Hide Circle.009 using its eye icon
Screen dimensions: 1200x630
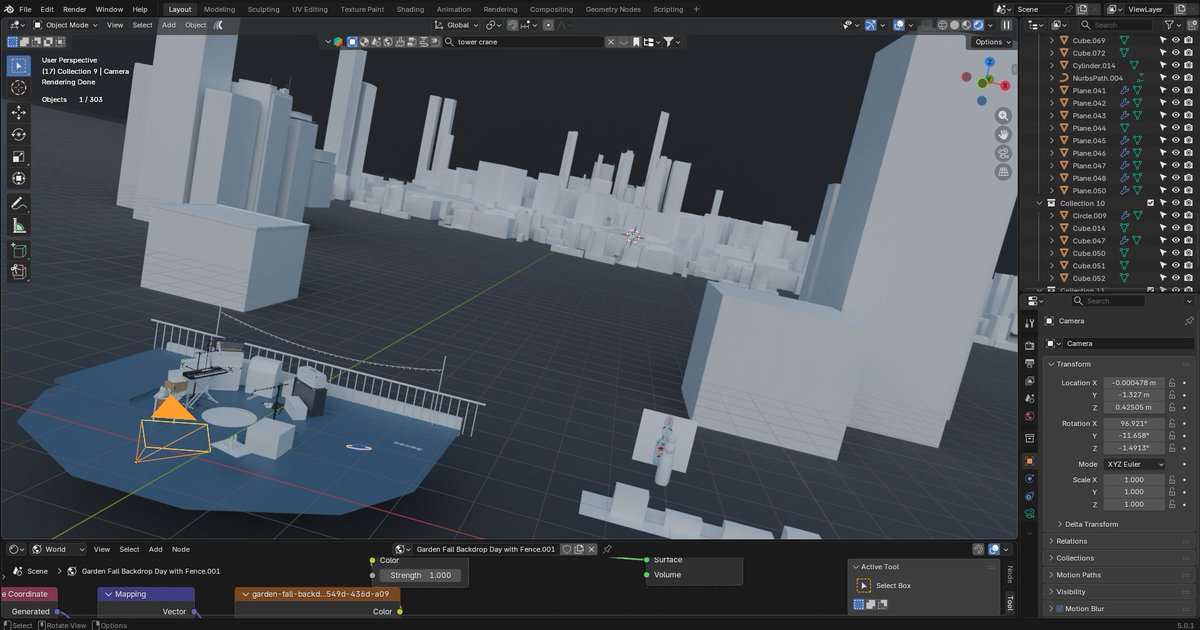point(1176,215)
